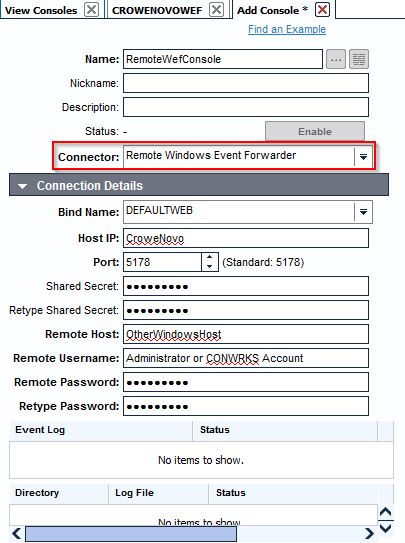The image size is (405, 543).
Task: Click panel scroll-down chevron icon
Action: tap(386, 528)
